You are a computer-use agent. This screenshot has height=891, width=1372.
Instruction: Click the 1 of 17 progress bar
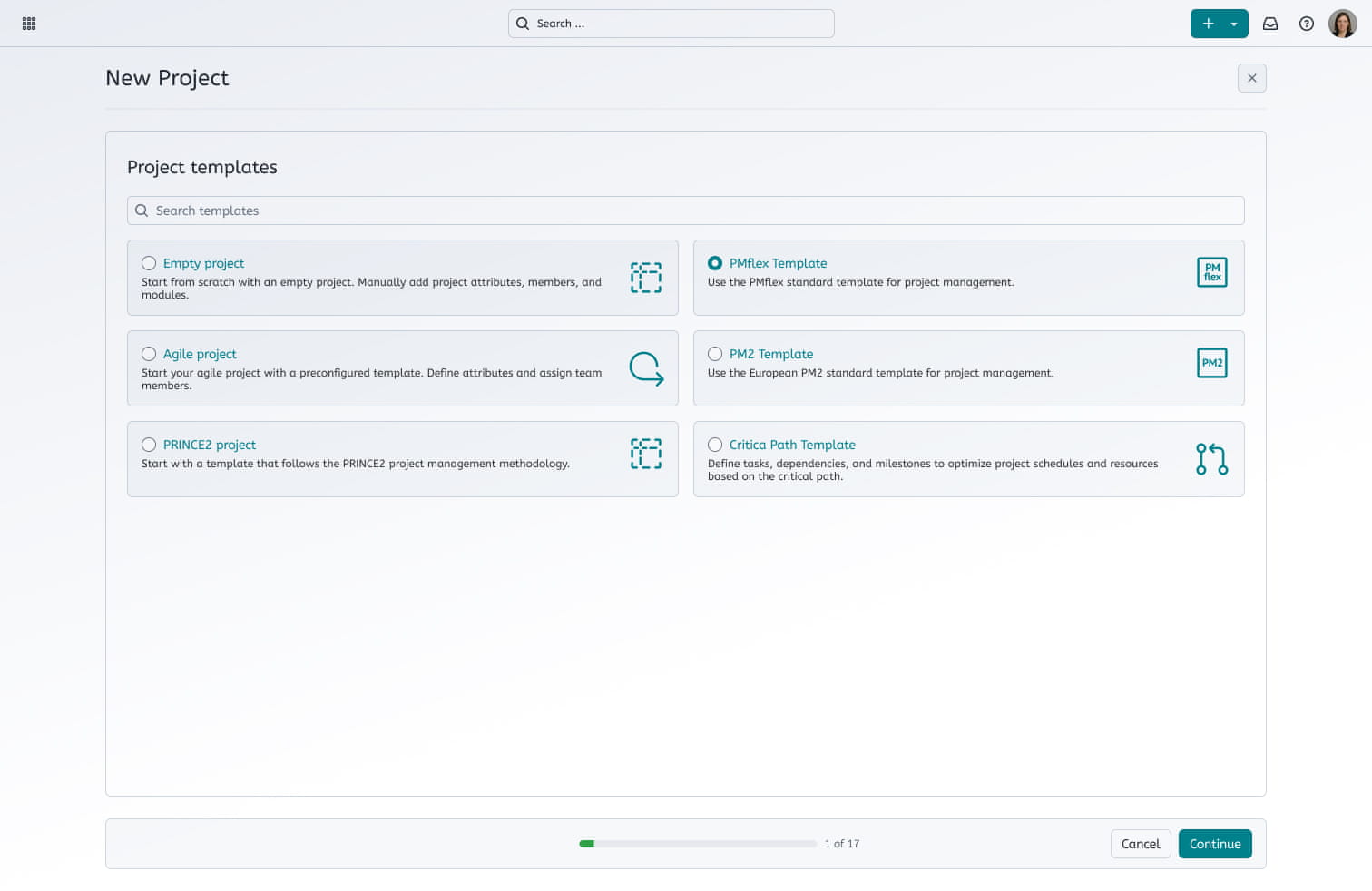point(699,843)
